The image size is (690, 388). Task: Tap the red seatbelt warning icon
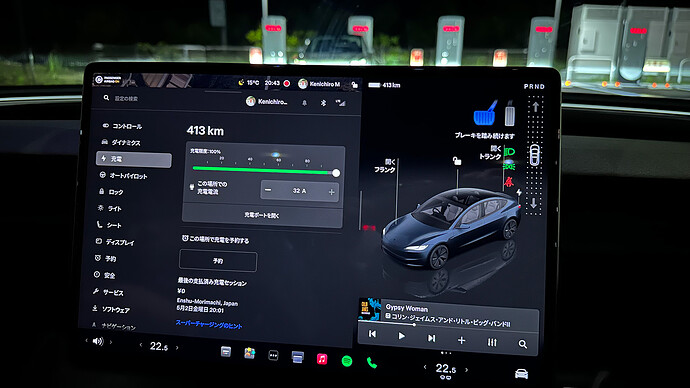click(509, 181)
